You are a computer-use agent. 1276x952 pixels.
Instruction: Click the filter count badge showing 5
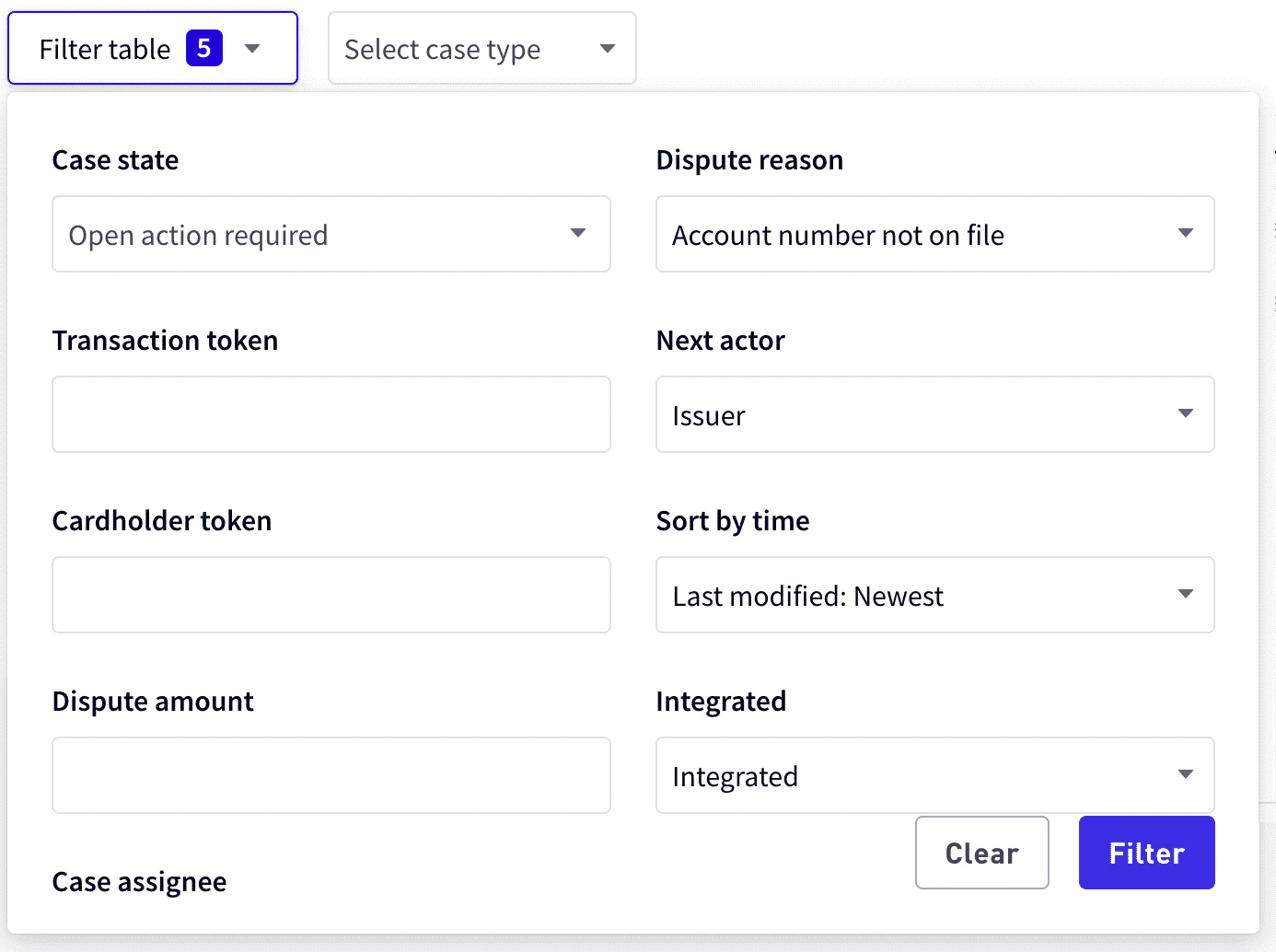click(204, 48)
